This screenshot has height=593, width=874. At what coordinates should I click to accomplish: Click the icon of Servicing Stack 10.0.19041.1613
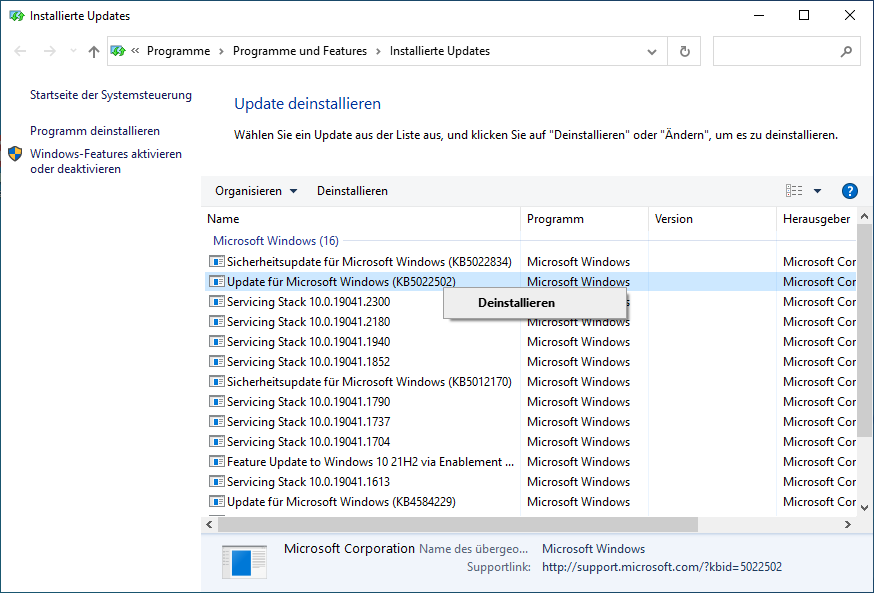pos(216,482)
